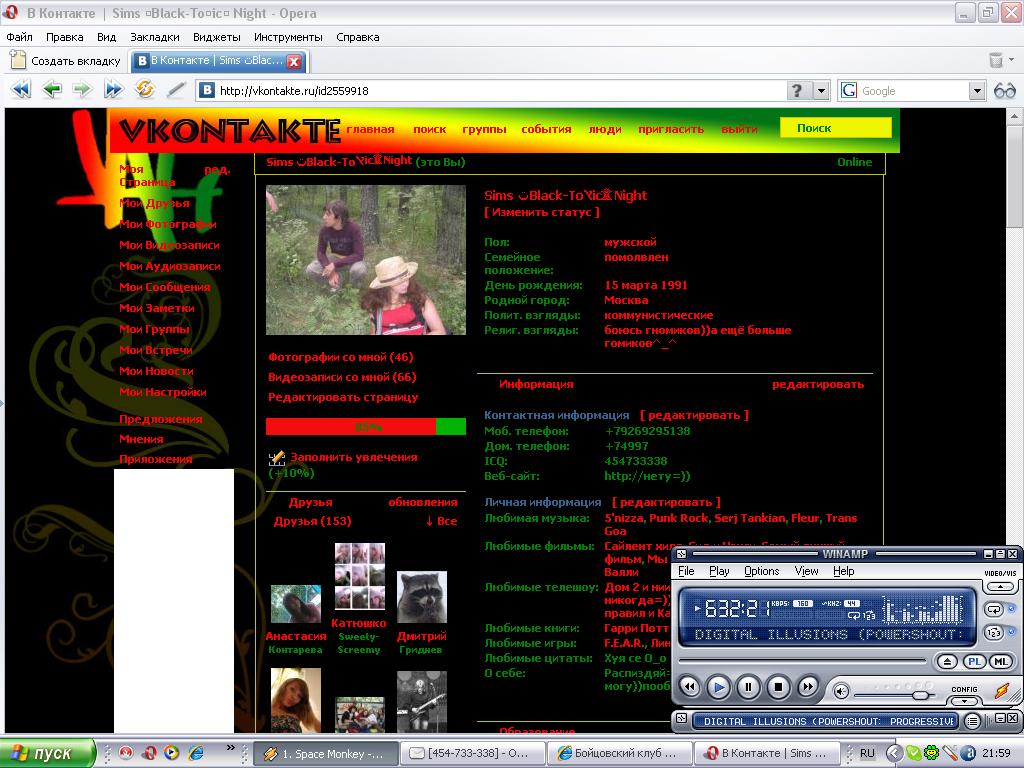Expand hidden system tray icons
Viewport: 1024px width, 768px height.
(893, 754)
